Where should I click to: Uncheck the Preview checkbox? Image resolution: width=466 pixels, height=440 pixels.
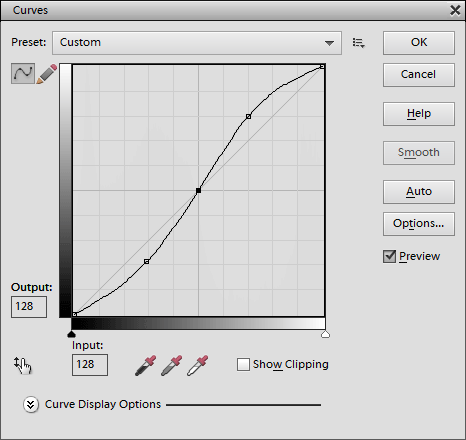click(x=389, y=256)
